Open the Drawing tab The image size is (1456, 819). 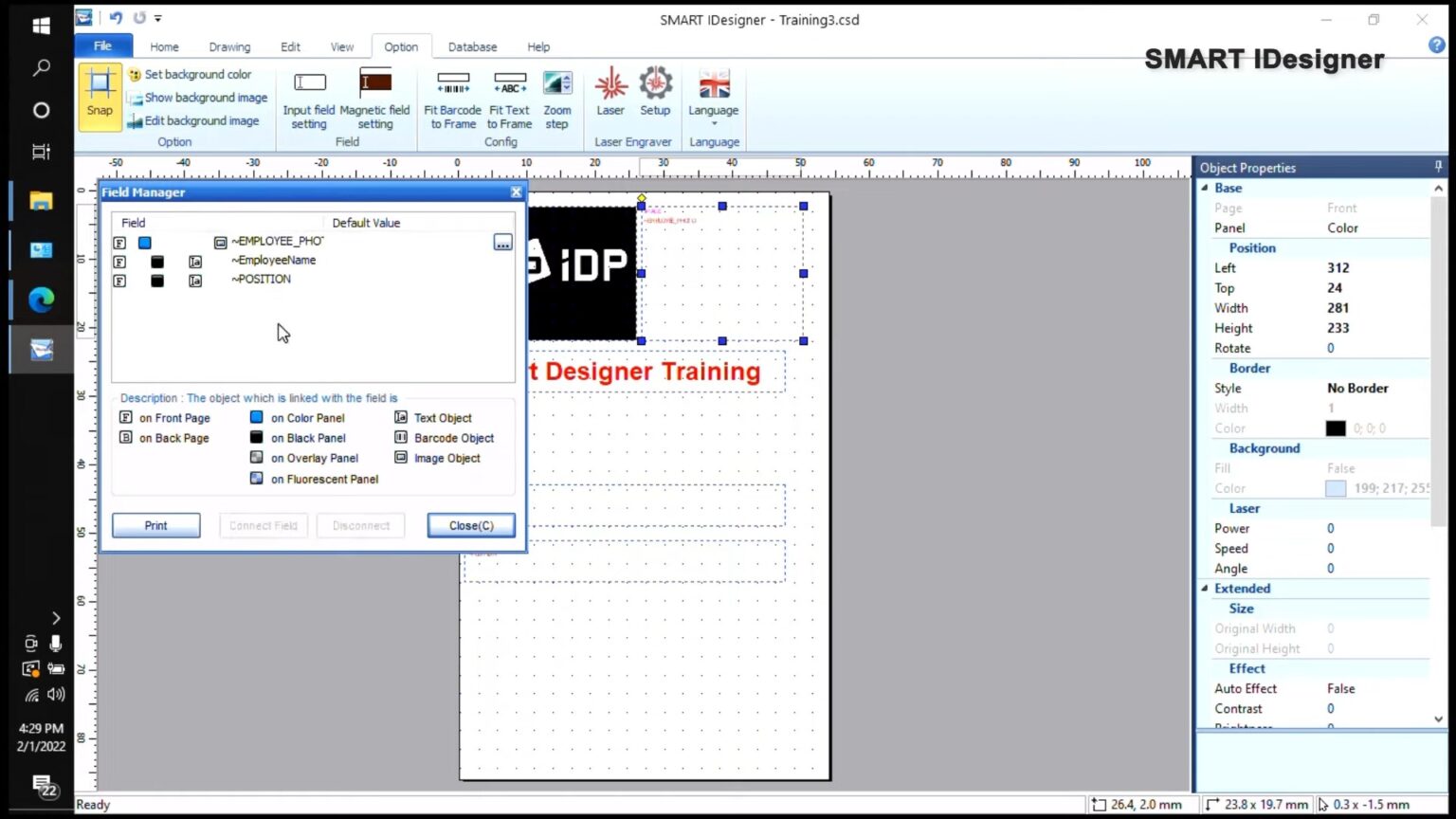tap(229, 46)
